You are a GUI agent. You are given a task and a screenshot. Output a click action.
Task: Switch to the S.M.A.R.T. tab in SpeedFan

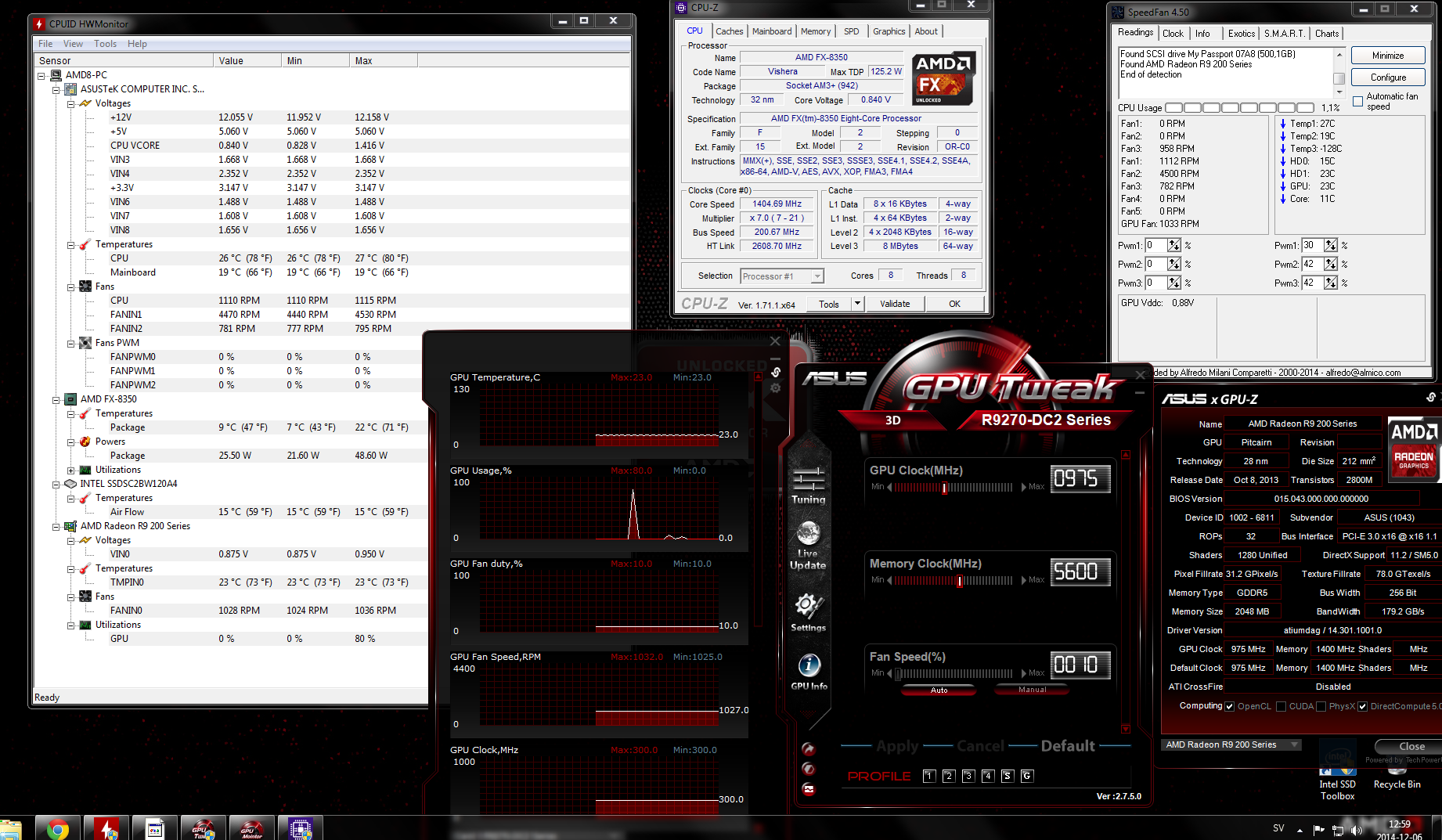point(1284,34)
